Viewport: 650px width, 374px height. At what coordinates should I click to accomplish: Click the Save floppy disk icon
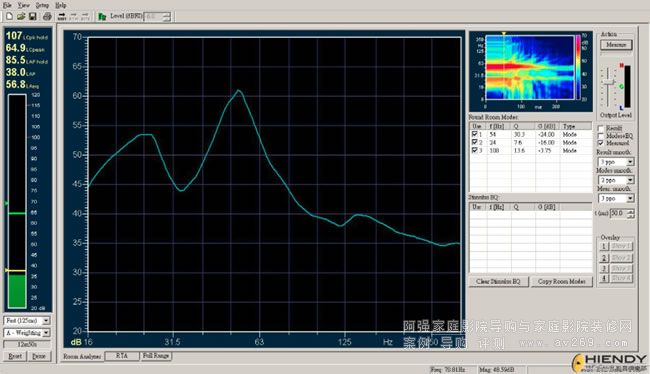click(x=32, y=16)
